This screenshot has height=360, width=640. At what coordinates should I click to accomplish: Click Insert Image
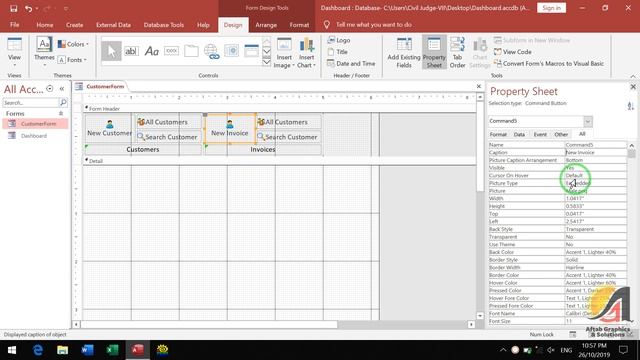click(284, 53)
